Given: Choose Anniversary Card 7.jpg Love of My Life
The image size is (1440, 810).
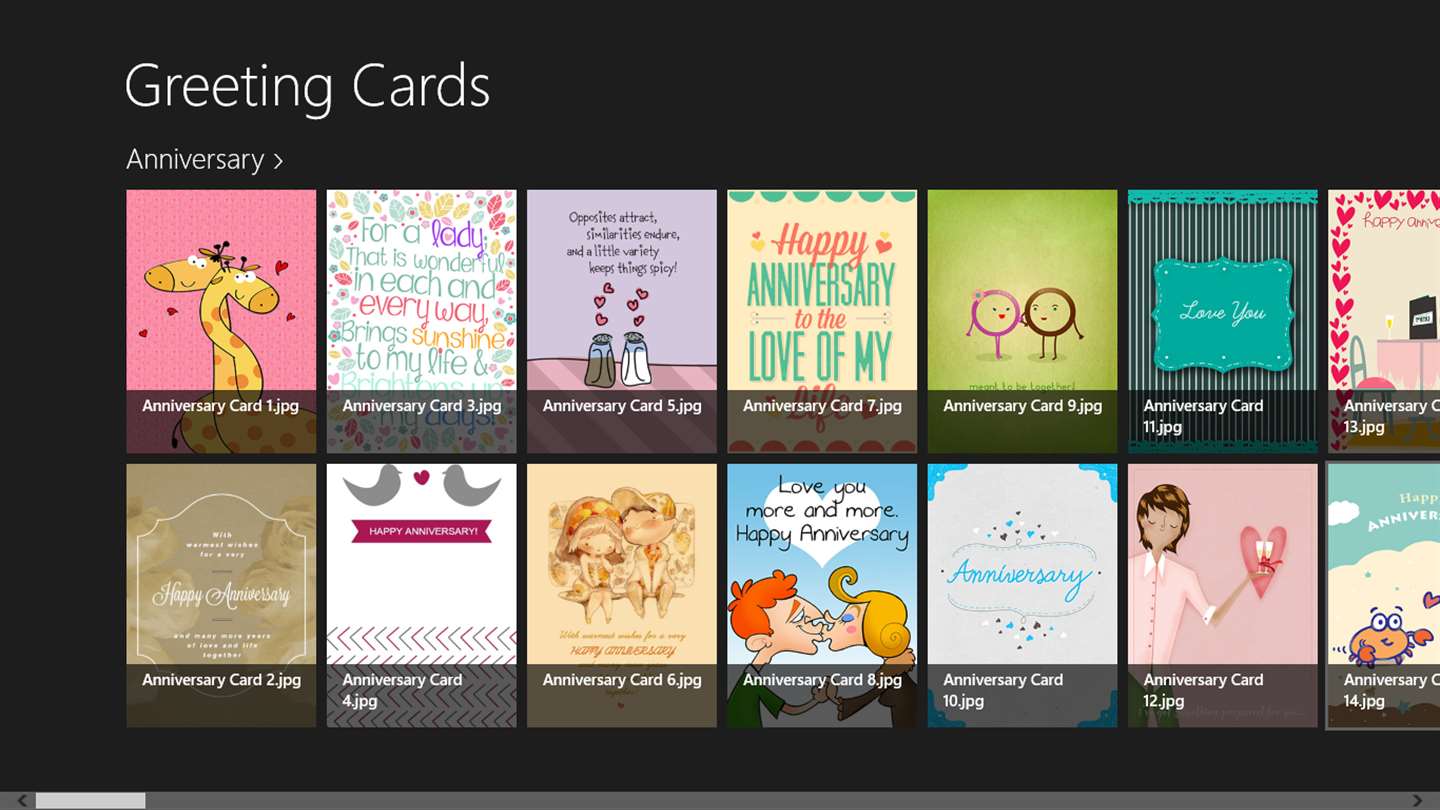Looking at the screenshot, I should pyautogui.click(x=822, y=321).
